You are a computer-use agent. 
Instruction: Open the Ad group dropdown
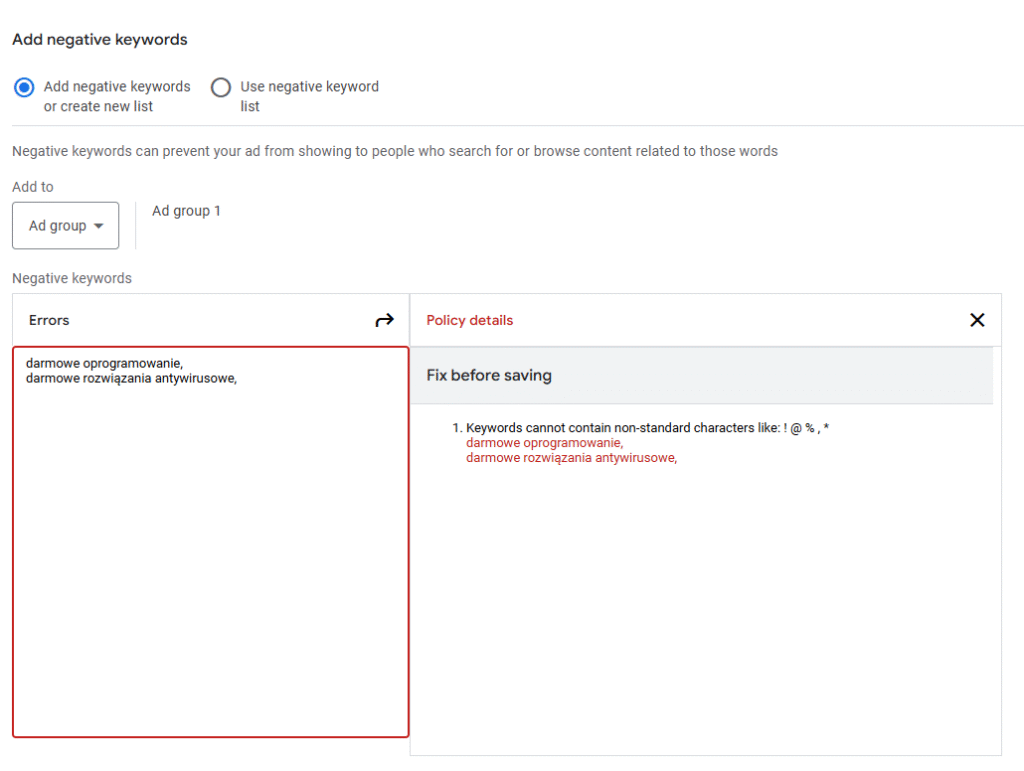coord(65,226)
